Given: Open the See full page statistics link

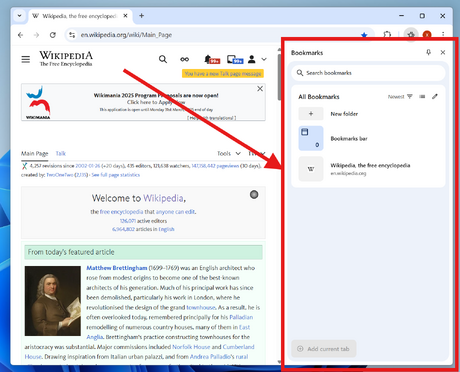Looking at the screenshot, I should [x=115, y=175].
